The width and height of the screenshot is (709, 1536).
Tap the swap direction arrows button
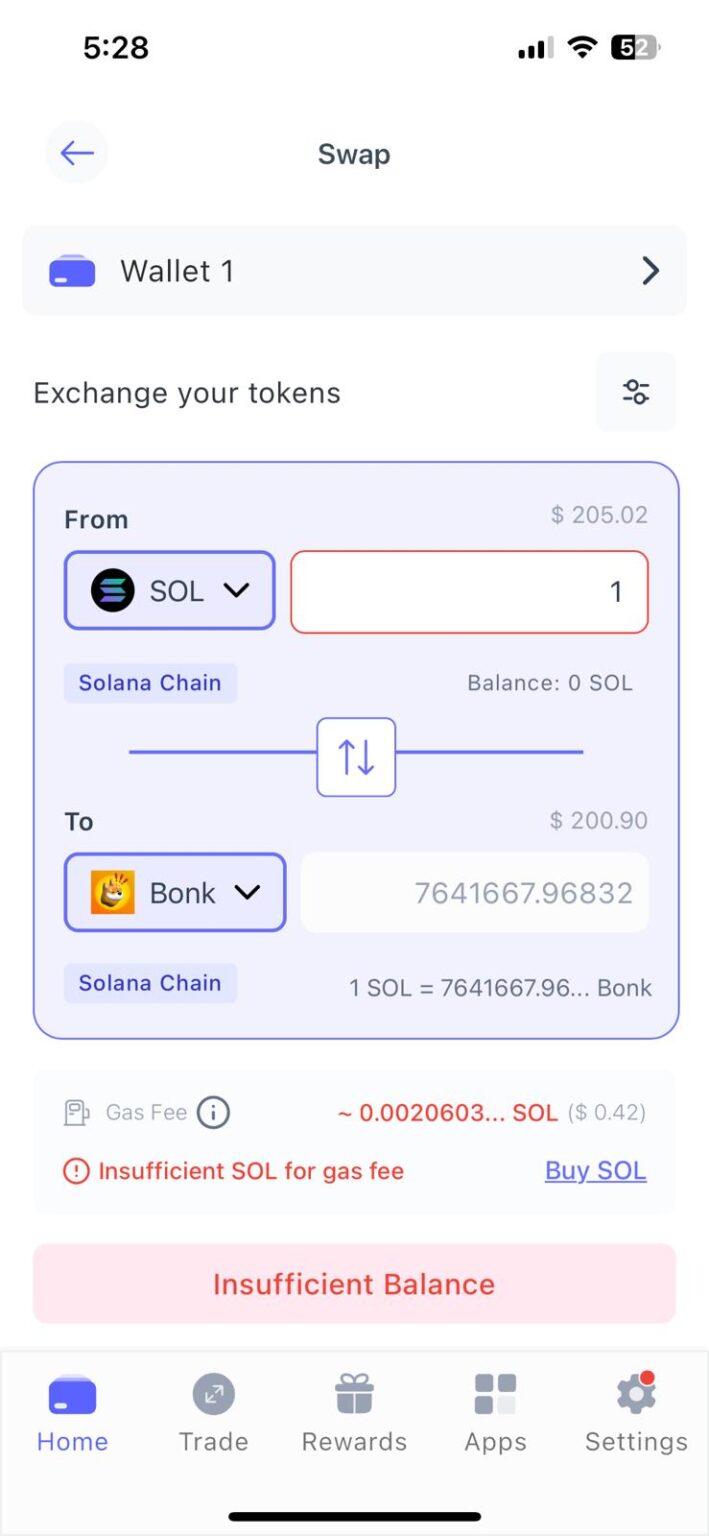click(x=356, y=757)
